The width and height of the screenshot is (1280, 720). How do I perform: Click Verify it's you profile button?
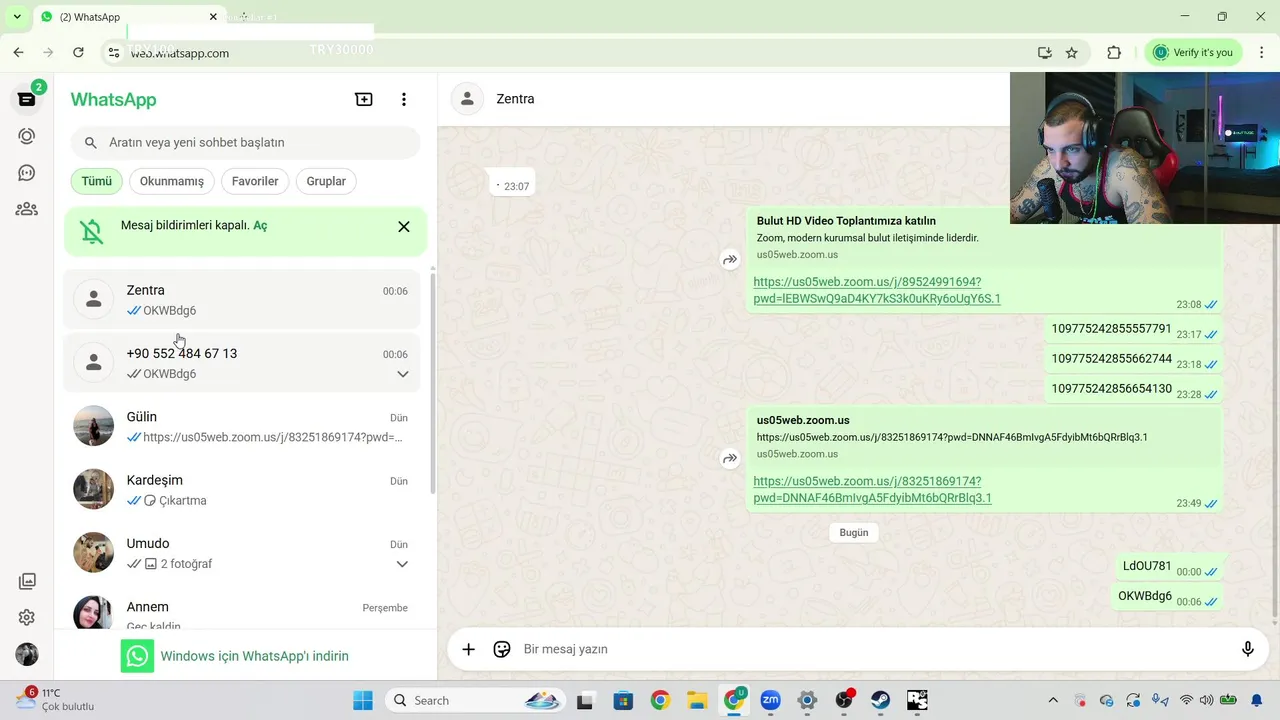coord(1193,53)
